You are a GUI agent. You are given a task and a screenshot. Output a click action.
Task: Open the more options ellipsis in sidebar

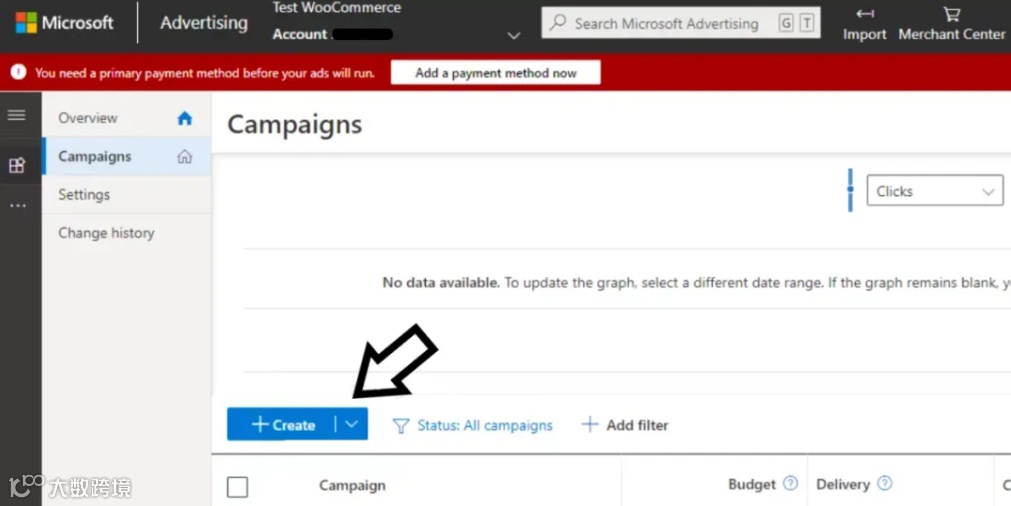tap(17, 206)
